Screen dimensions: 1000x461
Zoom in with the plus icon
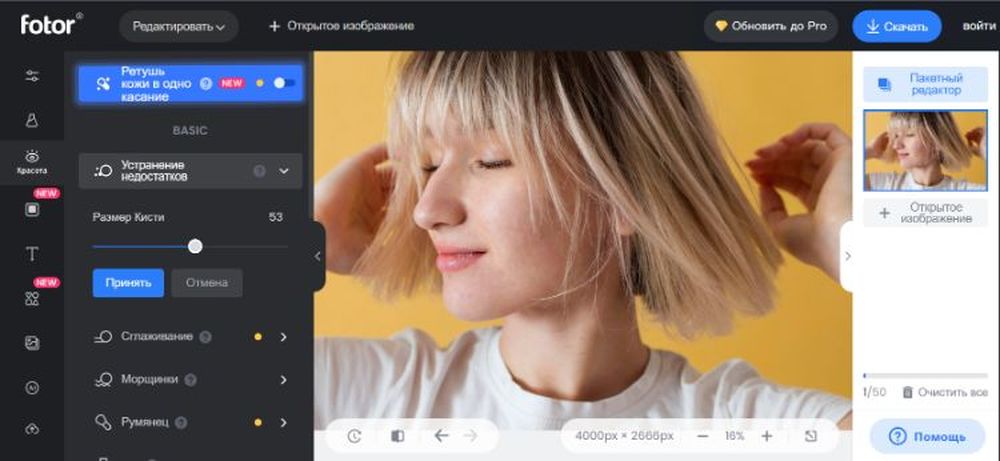[x=767, y=436]
